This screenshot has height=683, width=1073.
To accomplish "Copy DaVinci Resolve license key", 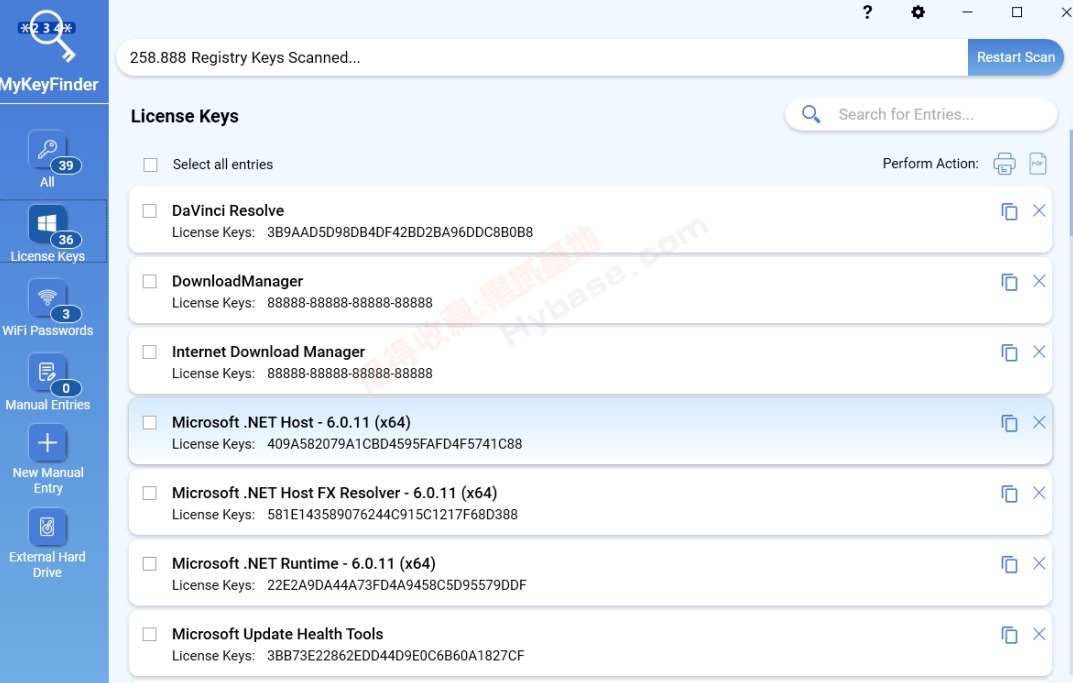I will tap(1009, 211).
